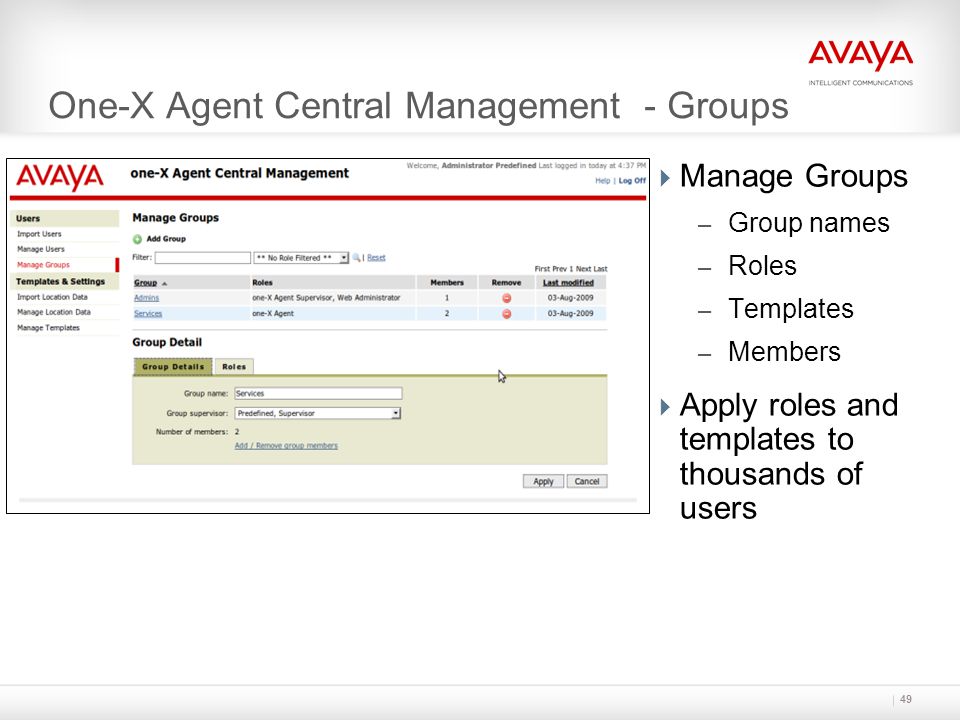Viewport: 960px width, 720px height.
Task: Open the Group supervisor dropdown
Action: pyautogui.click(x=318, y=413)
